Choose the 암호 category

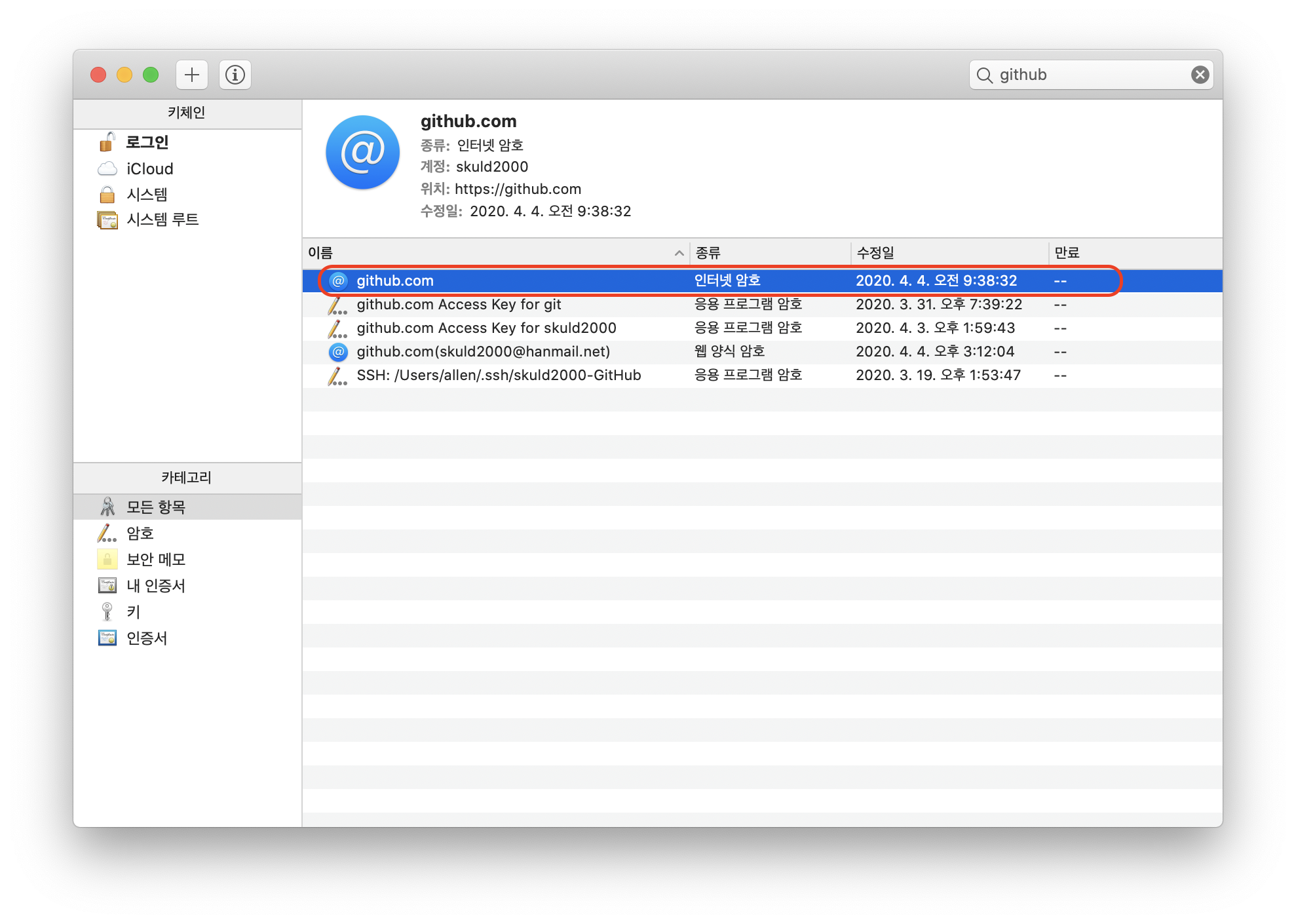point(140,533)
